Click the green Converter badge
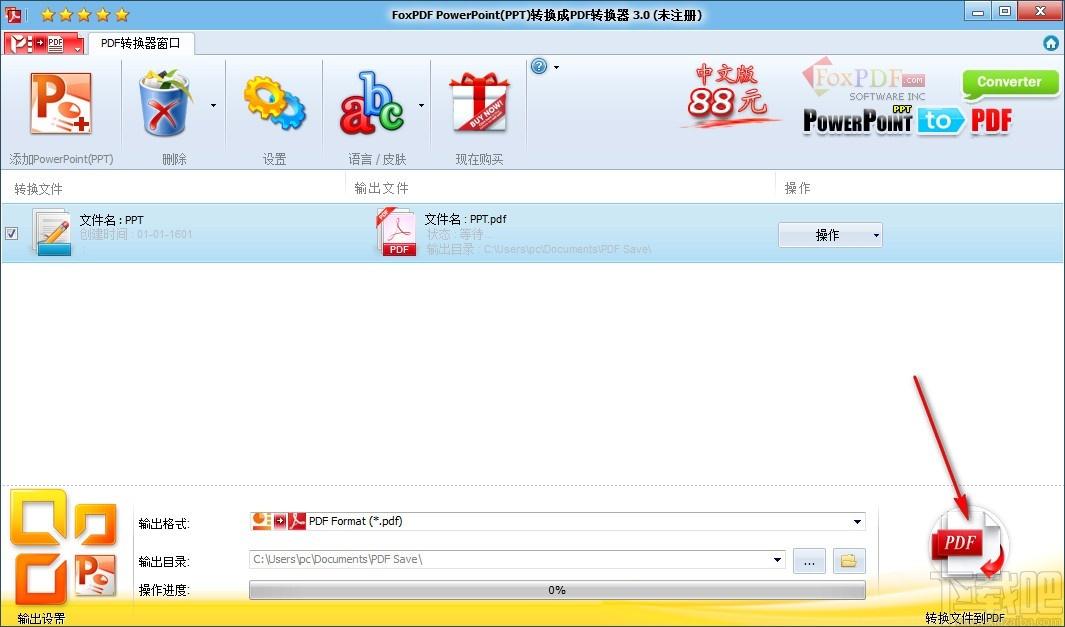1065x627 pixels. [1009, 83]
